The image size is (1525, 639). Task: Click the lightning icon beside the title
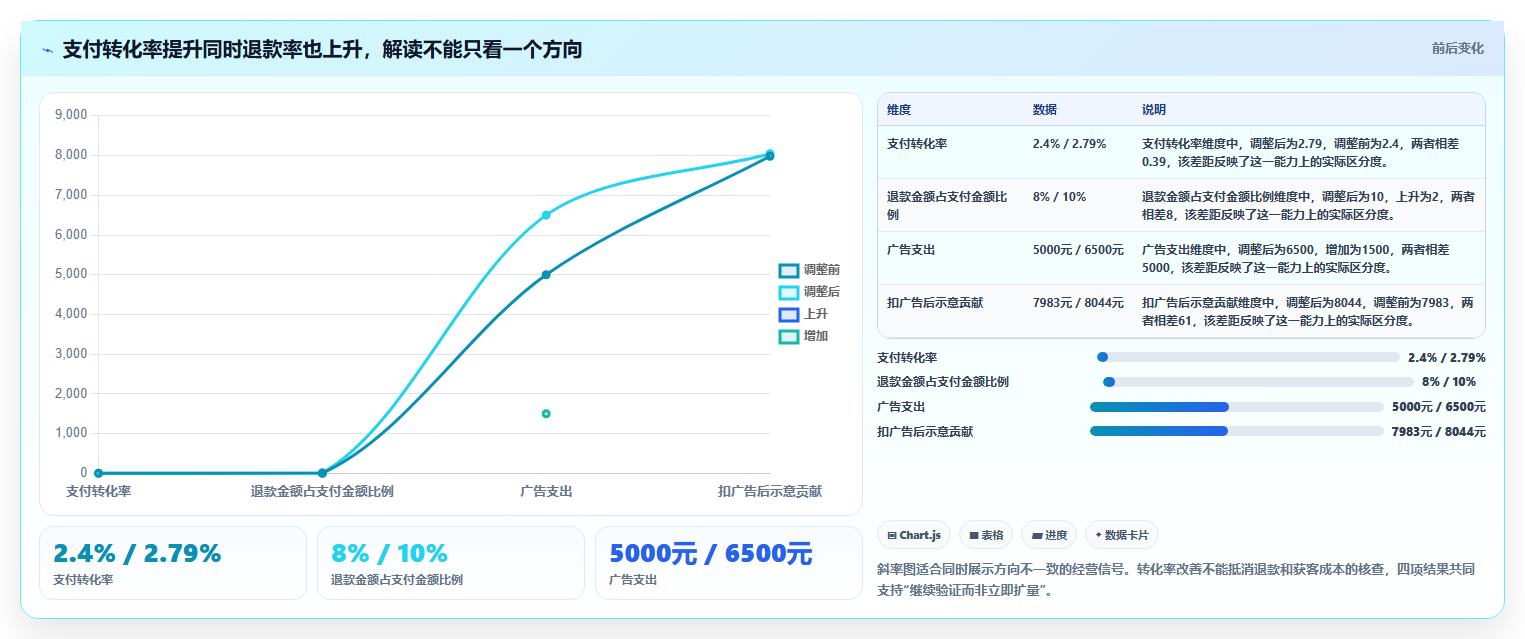coord(47,50)
